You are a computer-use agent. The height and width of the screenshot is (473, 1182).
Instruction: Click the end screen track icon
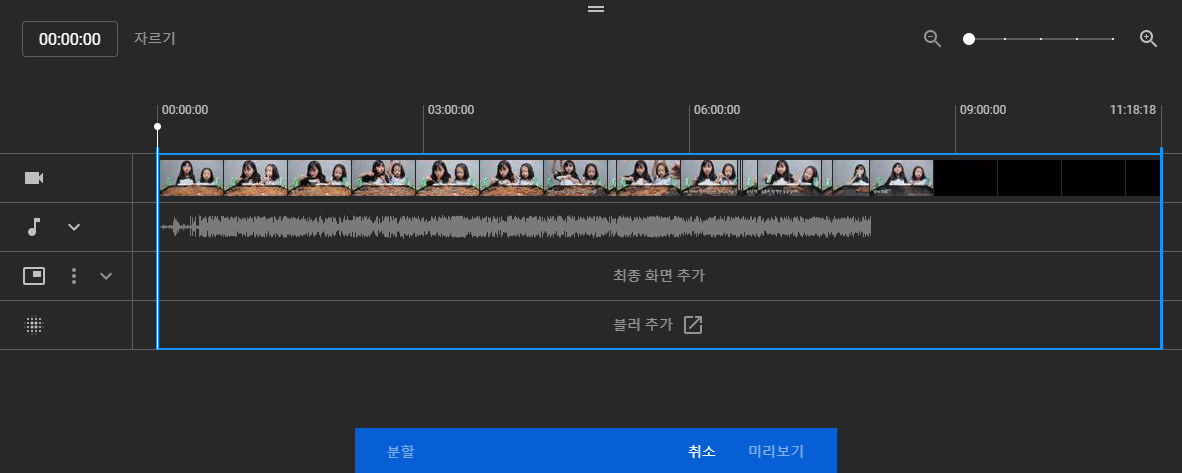(x=34, y=276)
